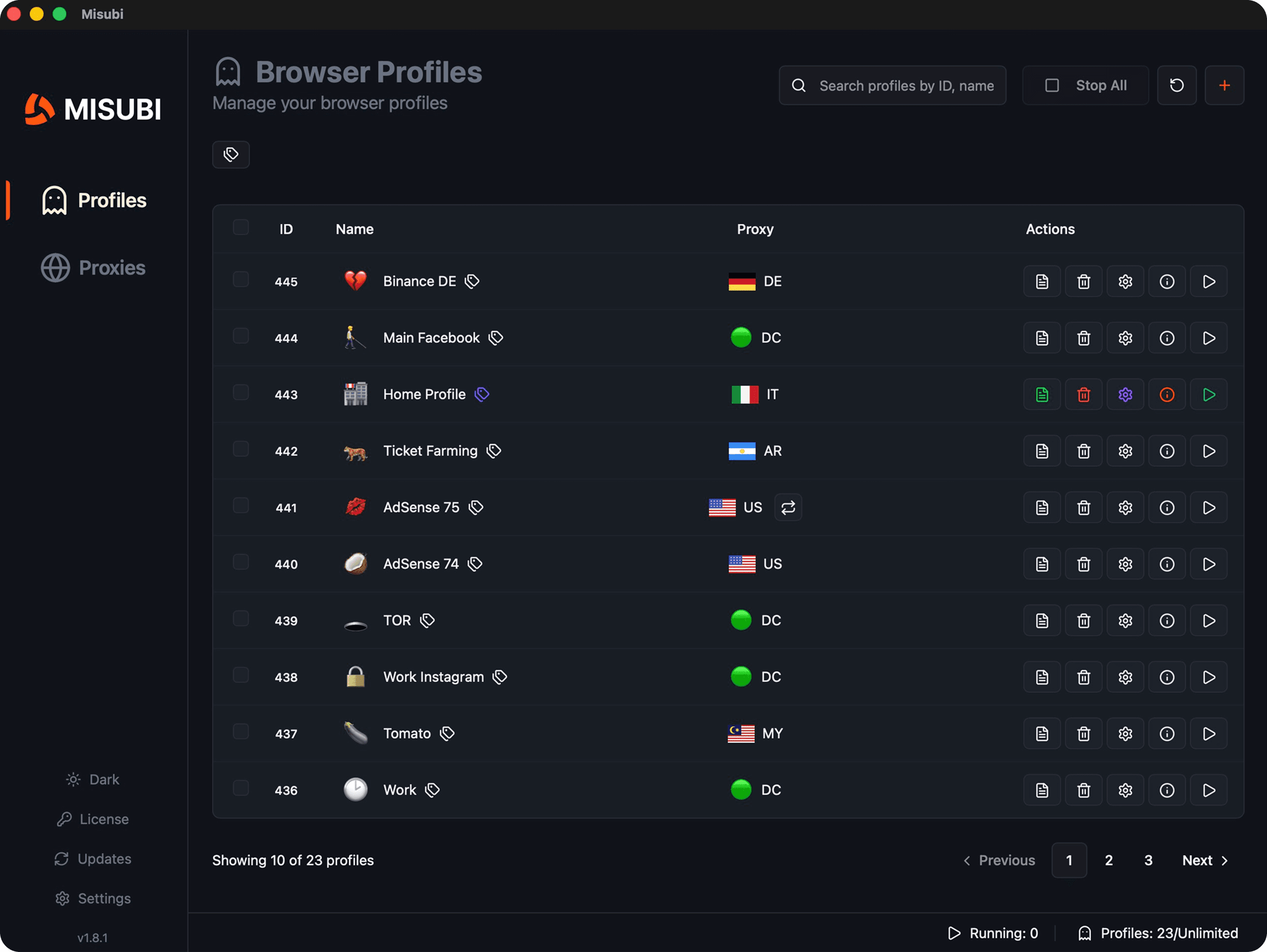The height and width of the screenshot is (952, 1267).
Task: Jump to page 3
Action: point(1148,861)
